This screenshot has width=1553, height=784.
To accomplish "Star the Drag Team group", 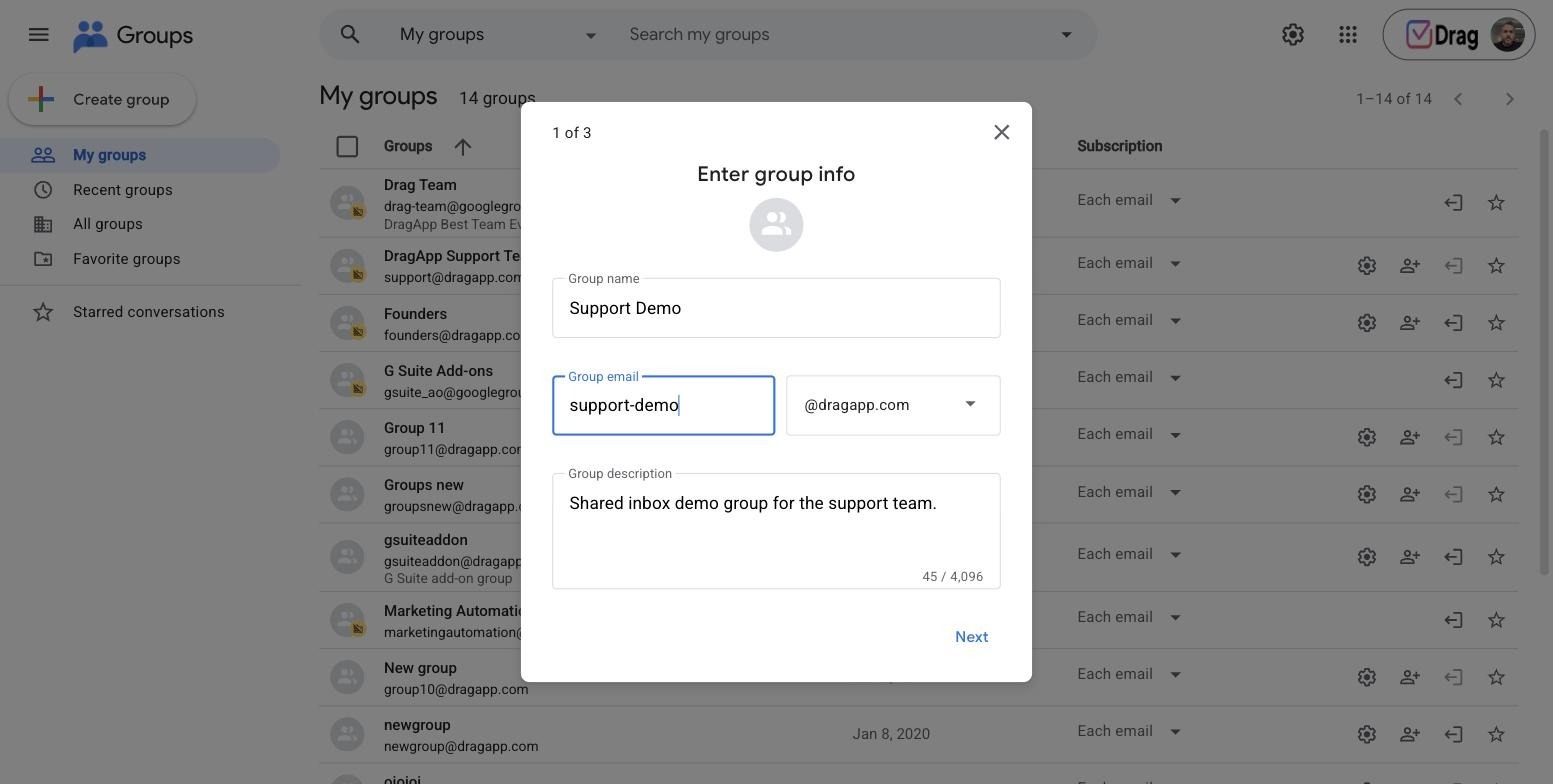I will pyautogui.click(x=1496, y=203).
